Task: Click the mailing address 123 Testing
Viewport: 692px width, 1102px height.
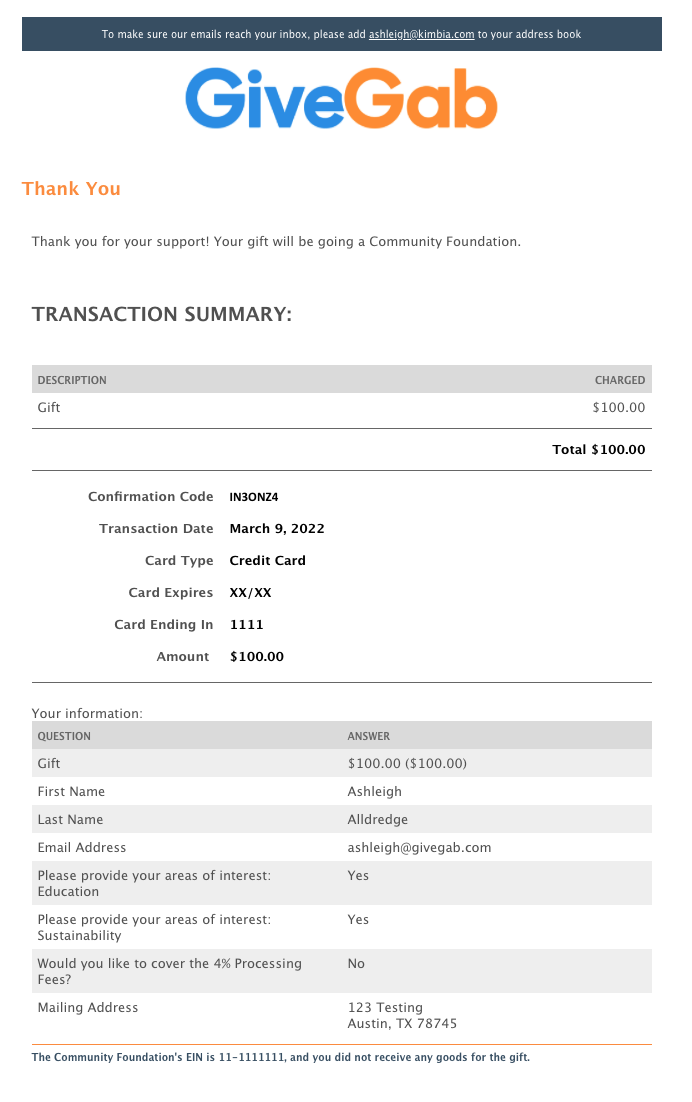Action: click(x=385, y=1008)
